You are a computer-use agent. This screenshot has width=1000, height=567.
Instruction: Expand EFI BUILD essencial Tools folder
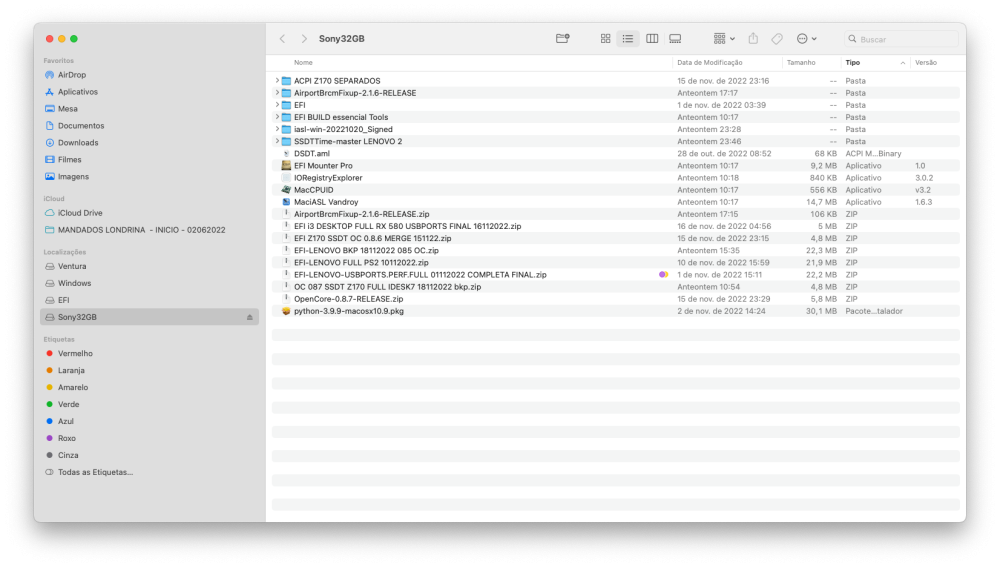pos(277,117)
